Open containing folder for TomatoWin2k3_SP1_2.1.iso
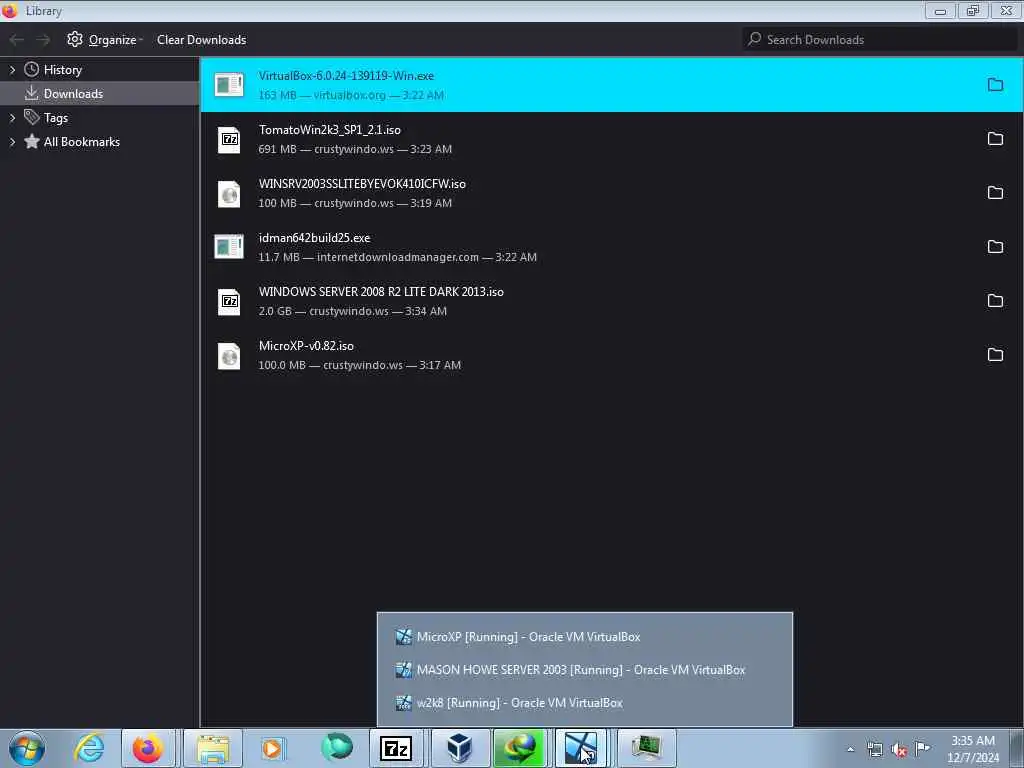The width and height of the screenshot is (1024, 768). pos(995,138)
